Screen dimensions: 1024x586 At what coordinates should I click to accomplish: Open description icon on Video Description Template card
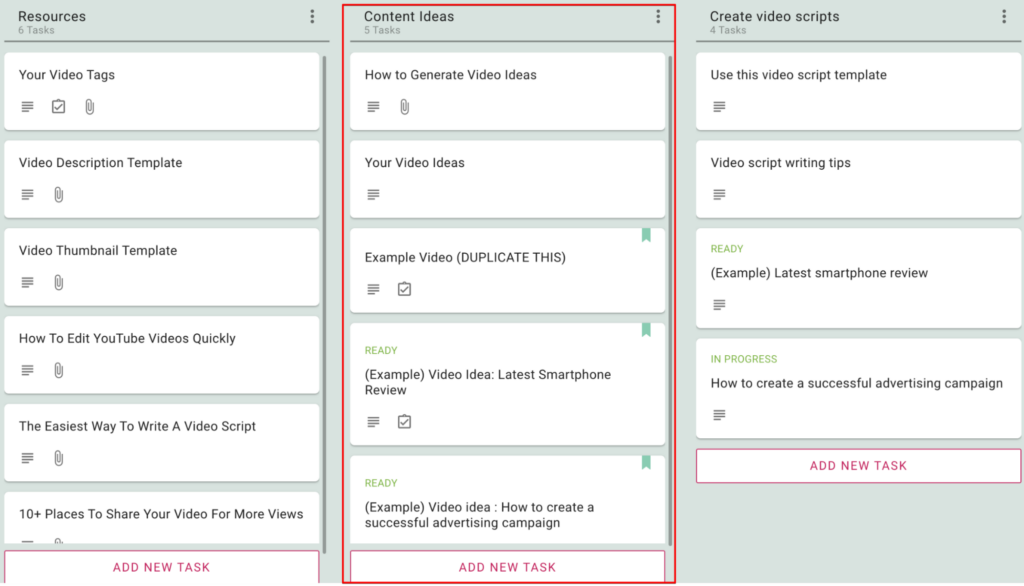click(27, 195)
